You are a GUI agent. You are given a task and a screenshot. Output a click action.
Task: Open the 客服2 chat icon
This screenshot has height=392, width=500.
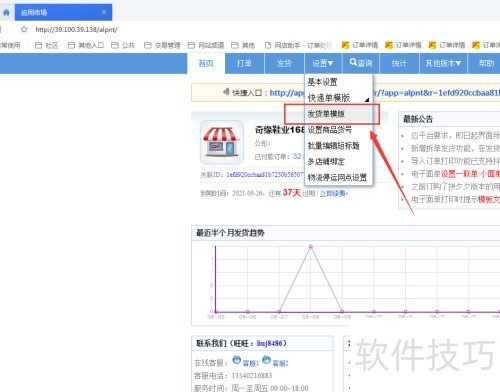(x=266, y=360)
